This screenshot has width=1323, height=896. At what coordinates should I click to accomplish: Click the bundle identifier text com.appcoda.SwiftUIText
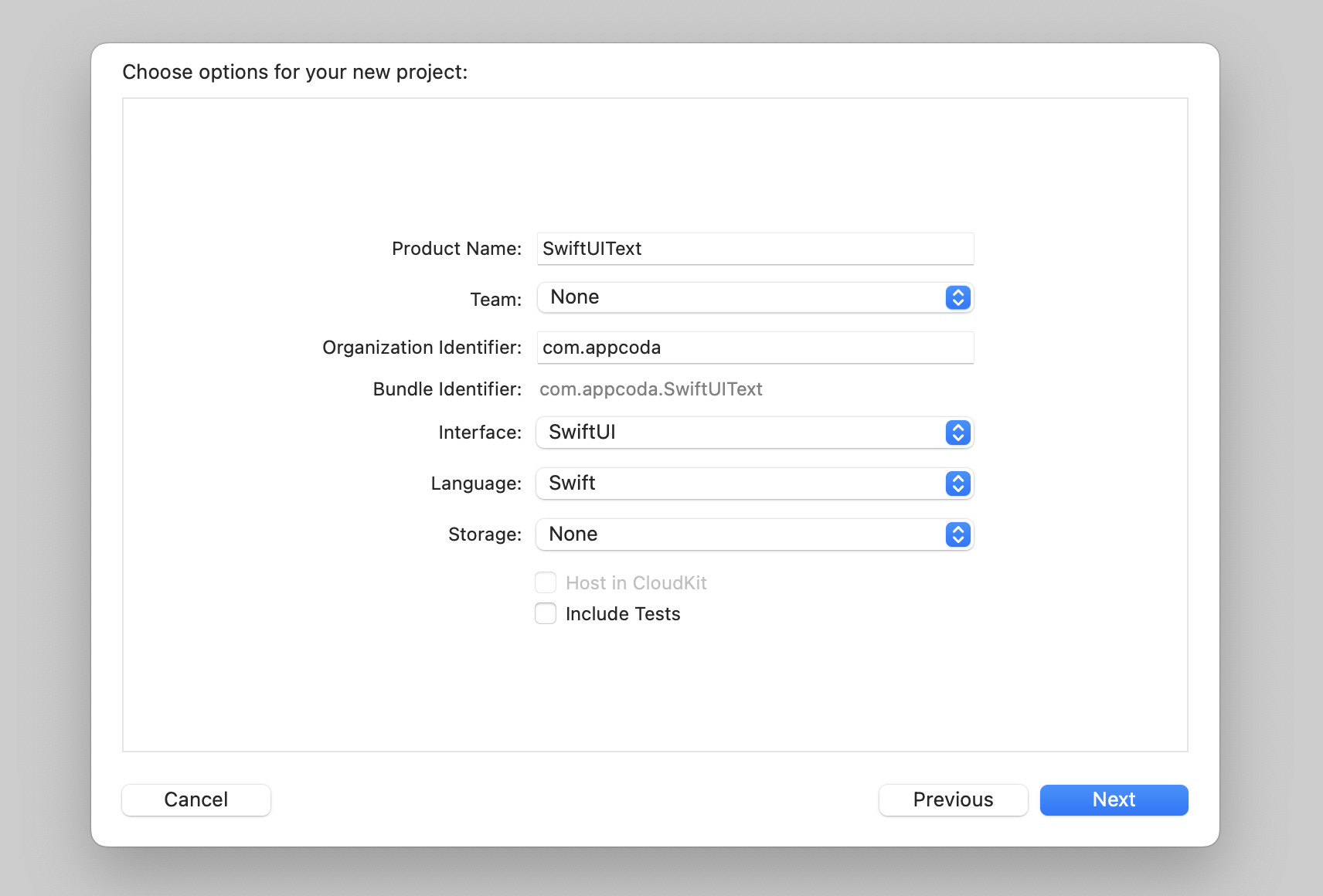[651, 389]
